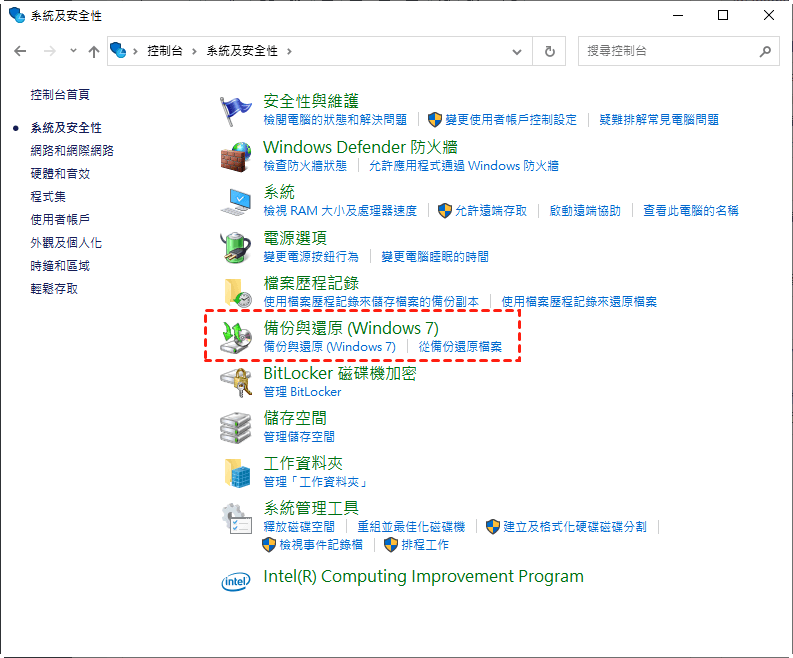Screen dimensions: 793x658
Task: Maximize the 系統及安全性 window
Action: 723,15
